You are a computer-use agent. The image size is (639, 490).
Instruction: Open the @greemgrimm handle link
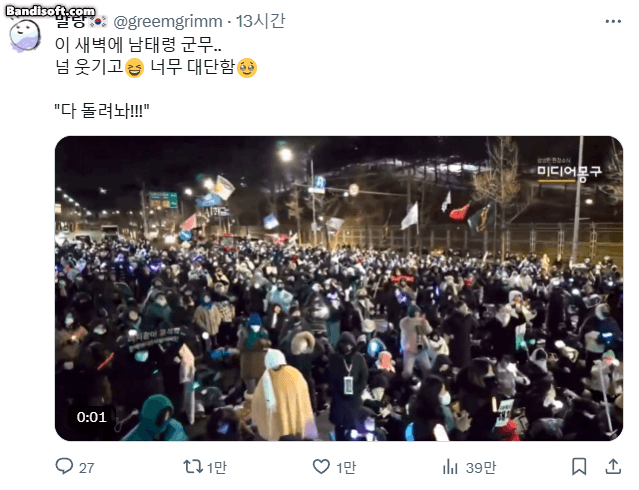(167, 22)
